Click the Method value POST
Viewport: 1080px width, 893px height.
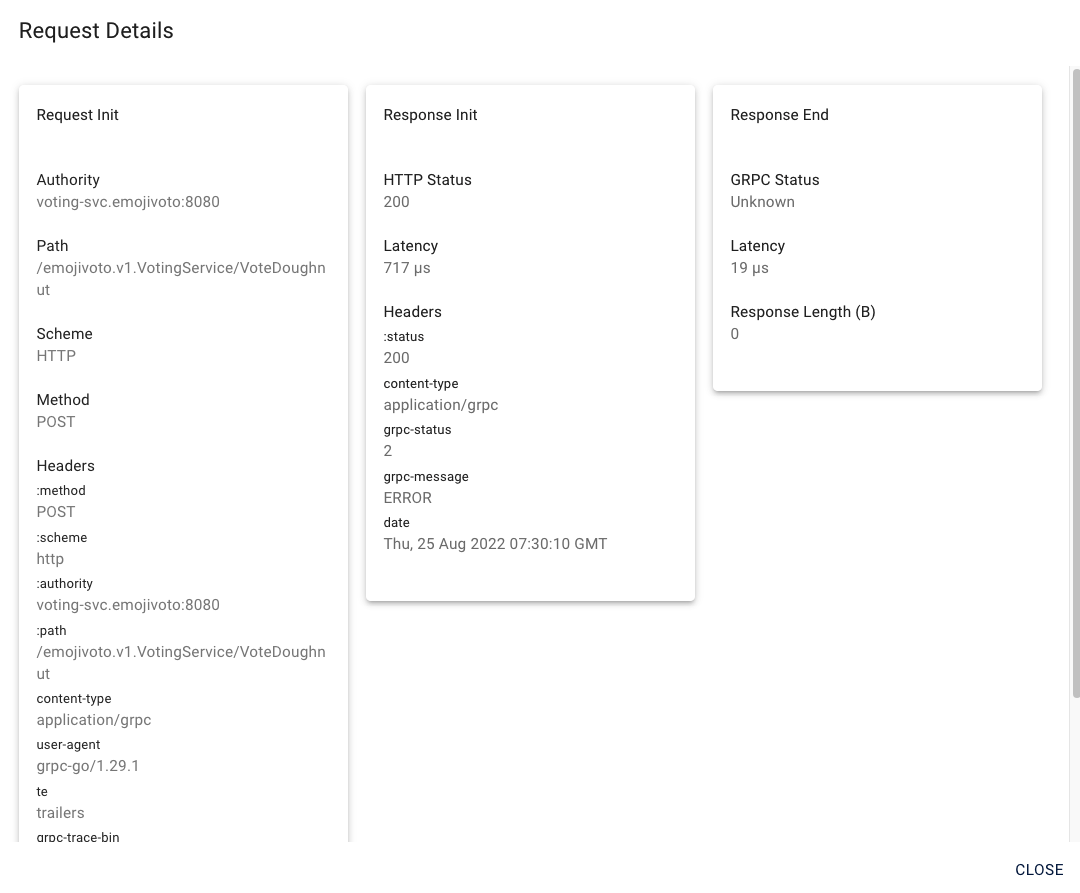coord(56,422)
